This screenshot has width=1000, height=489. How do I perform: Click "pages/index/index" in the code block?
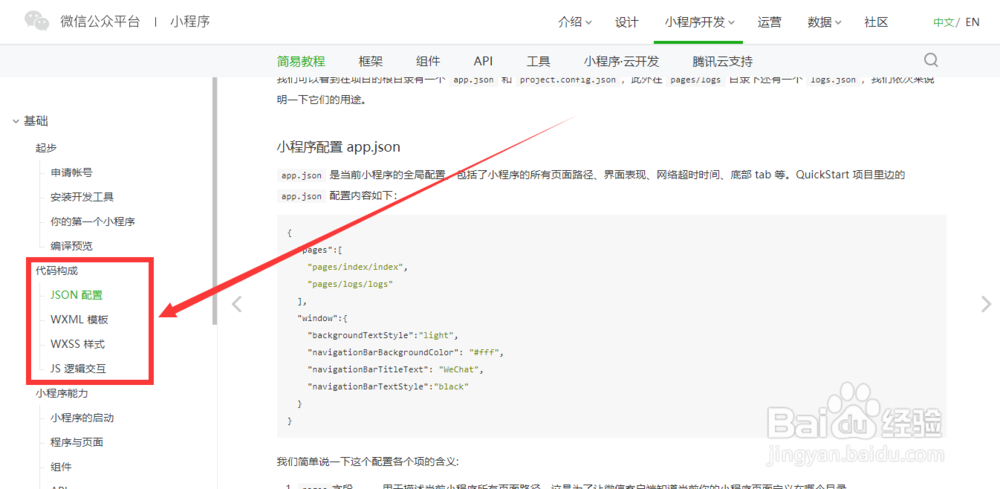tap(357, 267)
